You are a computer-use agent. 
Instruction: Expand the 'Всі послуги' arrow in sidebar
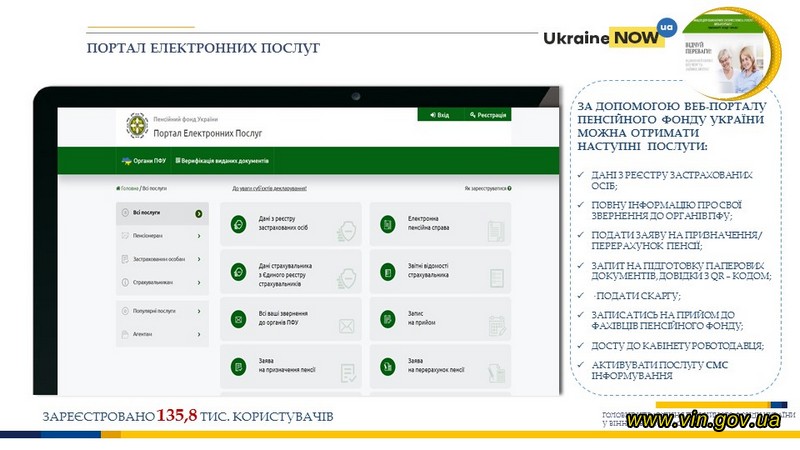click(x=198, y=214)
